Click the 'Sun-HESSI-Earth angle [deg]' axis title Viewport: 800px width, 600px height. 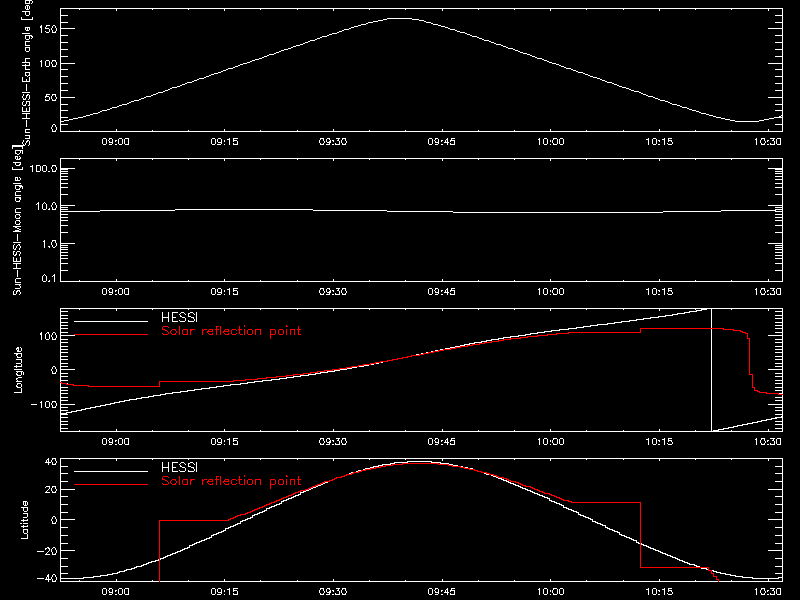(27, 73)
